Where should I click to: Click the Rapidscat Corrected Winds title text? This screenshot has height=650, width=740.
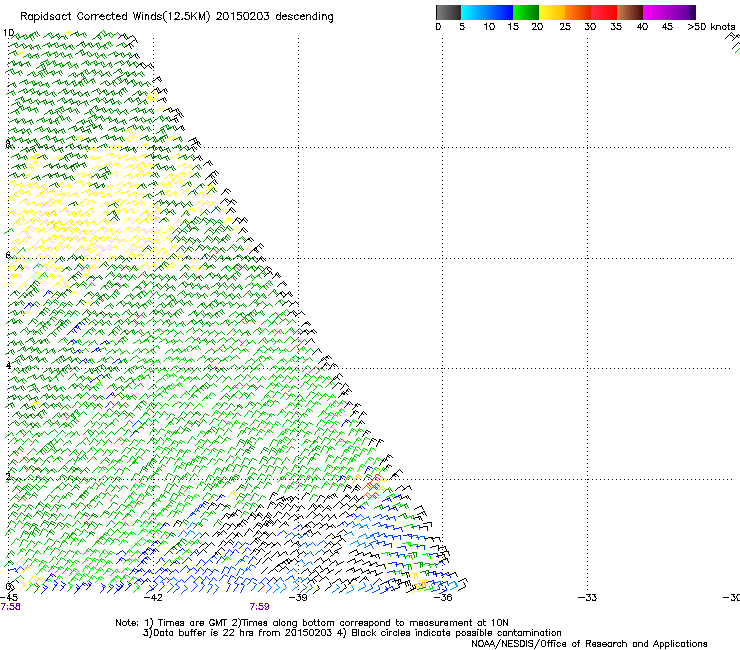coord(177,17)
